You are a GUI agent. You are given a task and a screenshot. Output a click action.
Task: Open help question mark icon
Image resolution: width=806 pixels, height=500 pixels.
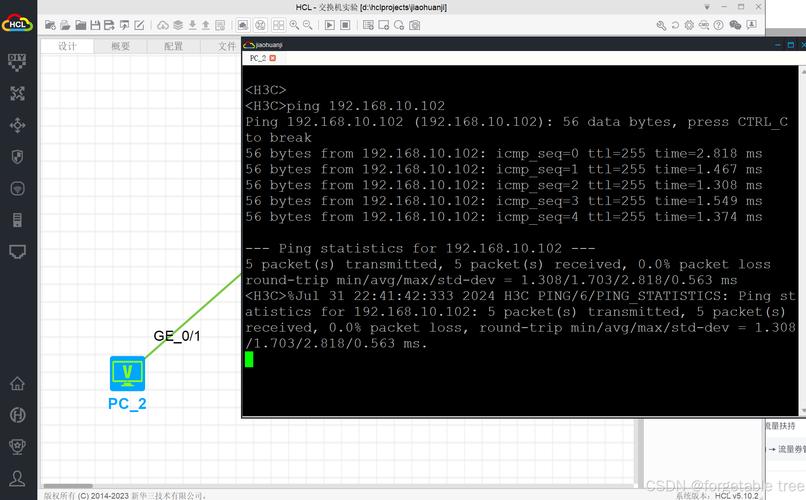(719, 25)
